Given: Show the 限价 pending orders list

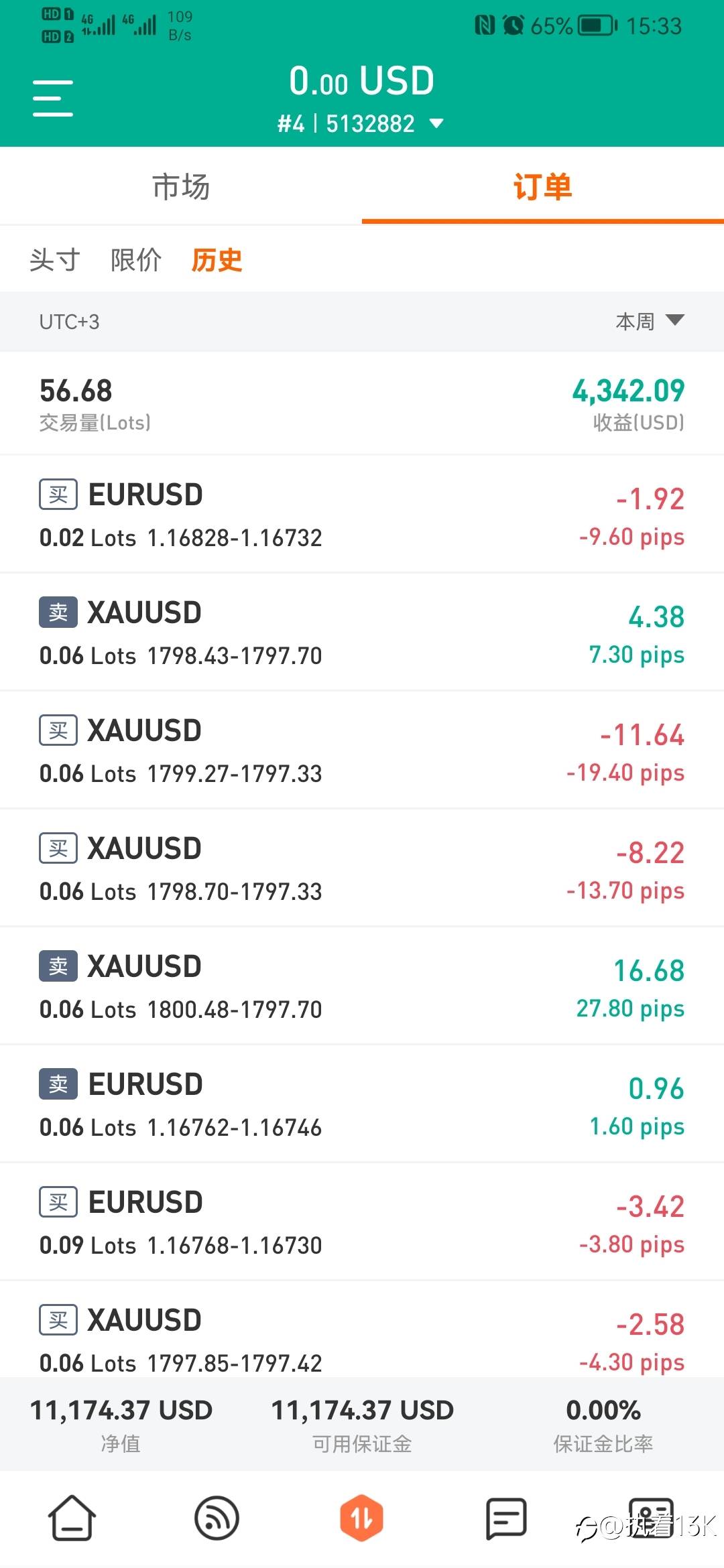Looking at the screenshot, I should [136, 260].
